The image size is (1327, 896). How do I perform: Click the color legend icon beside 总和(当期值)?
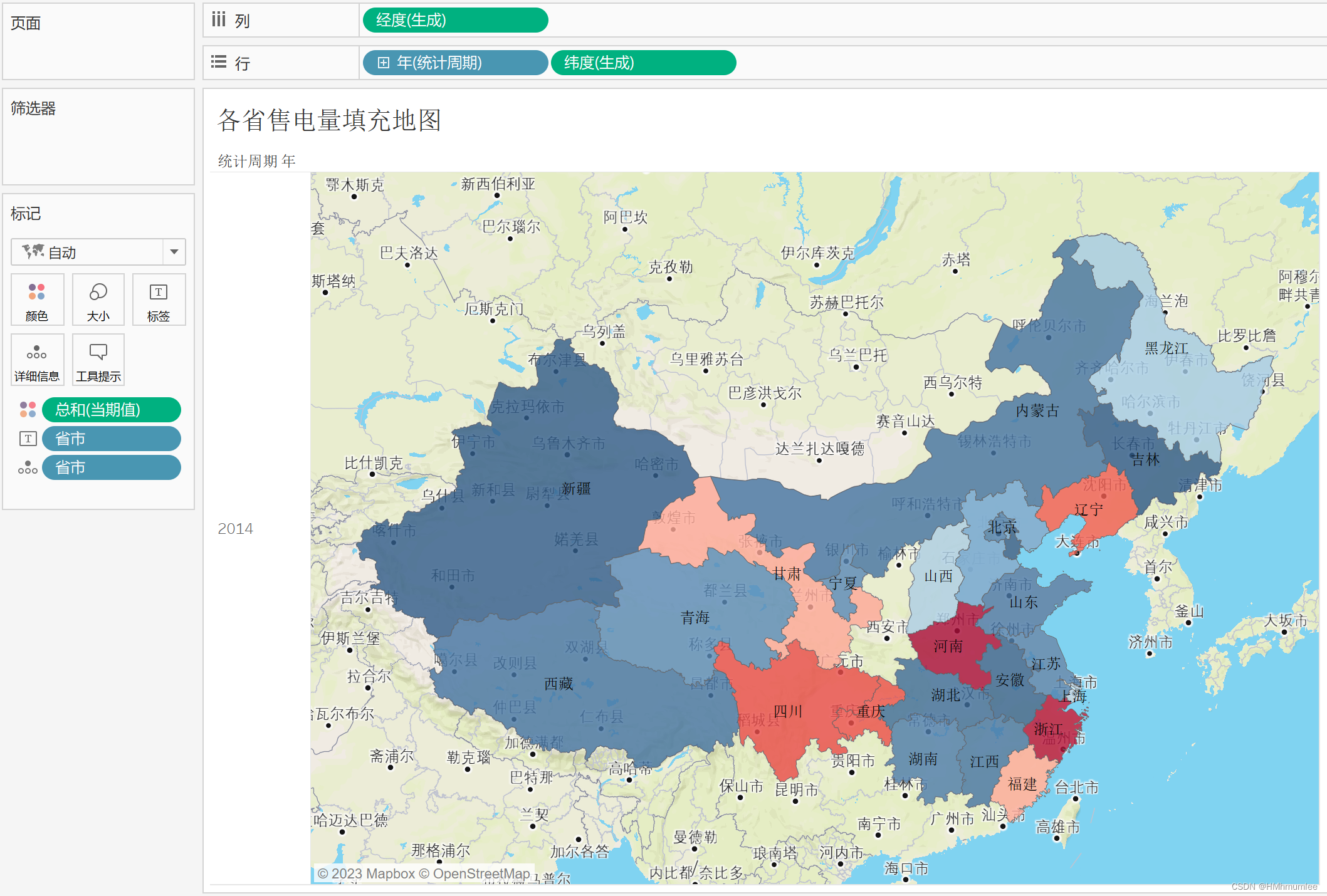(x=27, y=410)
